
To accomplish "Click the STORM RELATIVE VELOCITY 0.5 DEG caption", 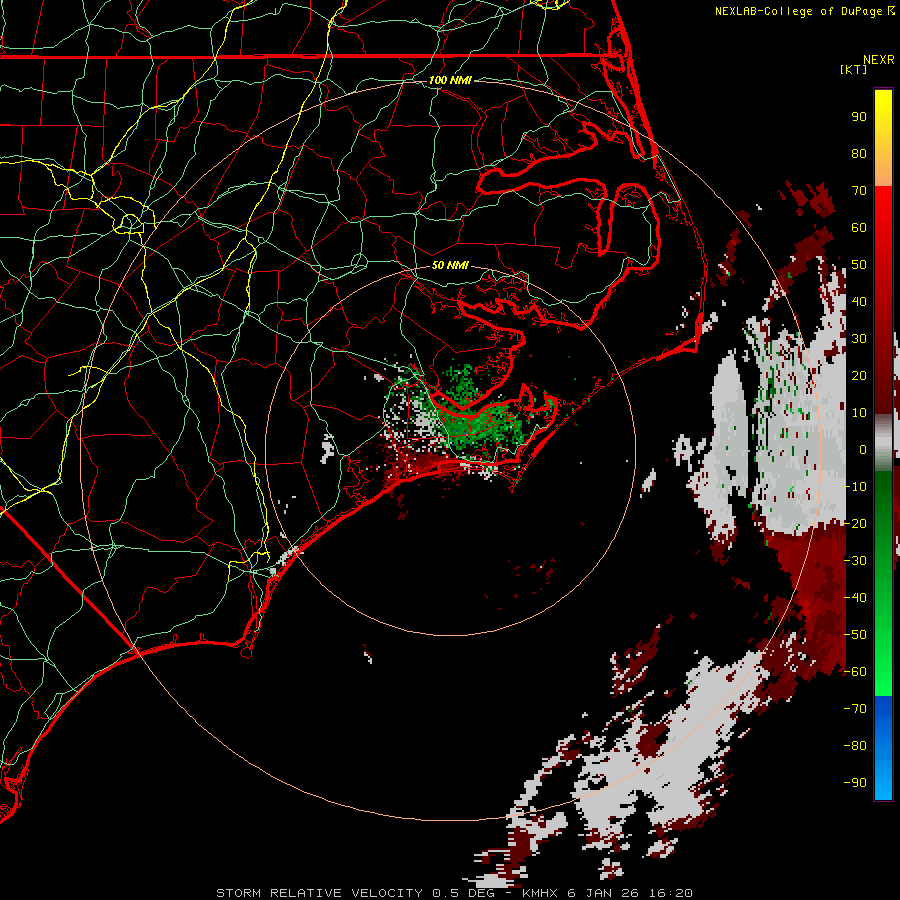I will 355,893.
